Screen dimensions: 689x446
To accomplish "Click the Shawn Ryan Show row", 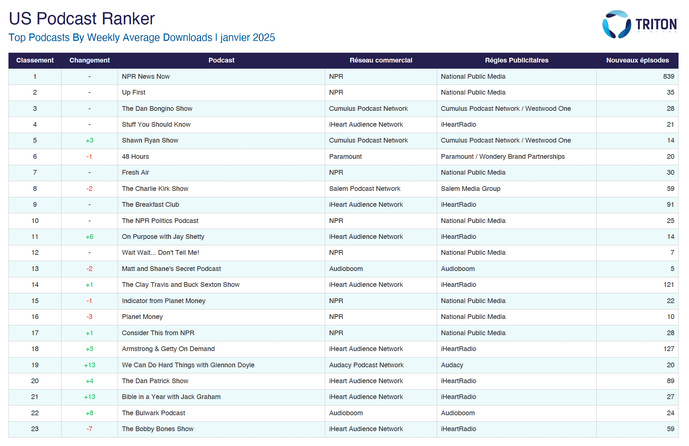I will pyautogui.click(x=149, y=140).
